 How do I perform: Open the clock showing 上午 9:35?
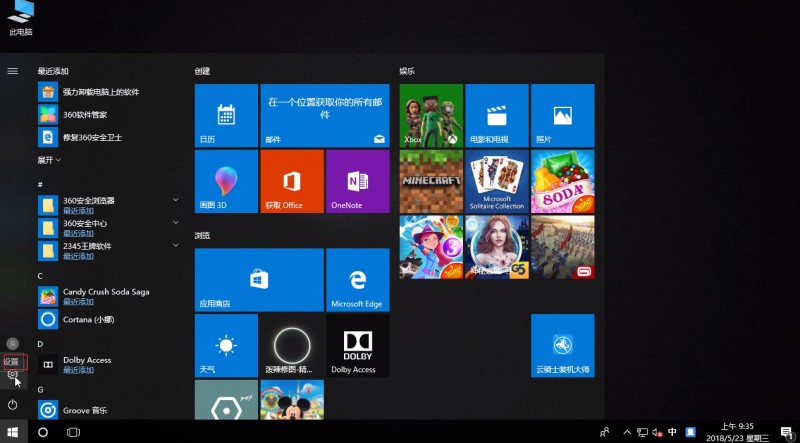click(737, 432)
